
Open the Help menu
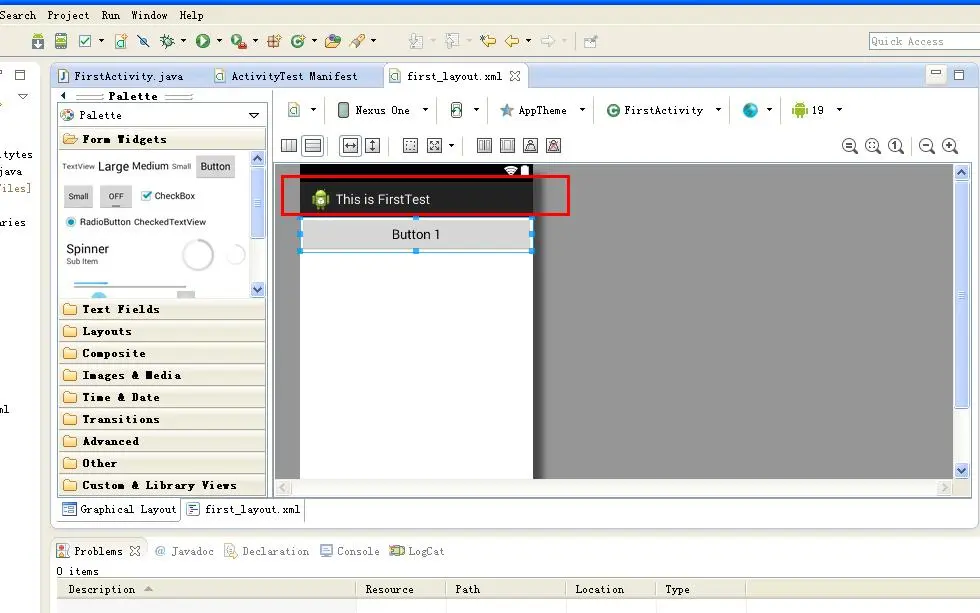tap(191, 15)
